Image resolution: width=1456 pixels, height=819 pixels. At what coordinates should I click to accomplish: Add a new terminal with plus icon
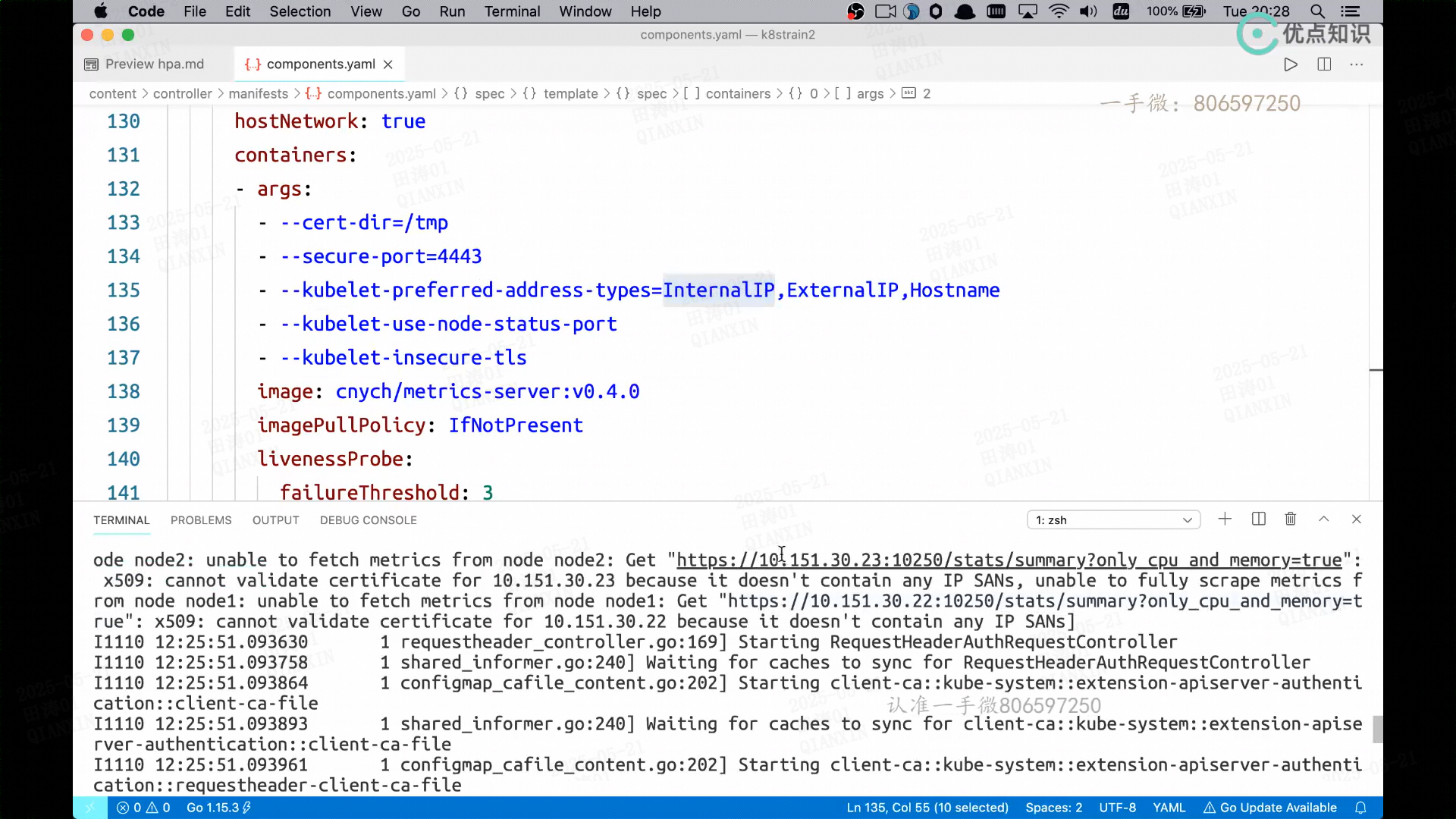tap(1225, 519)
